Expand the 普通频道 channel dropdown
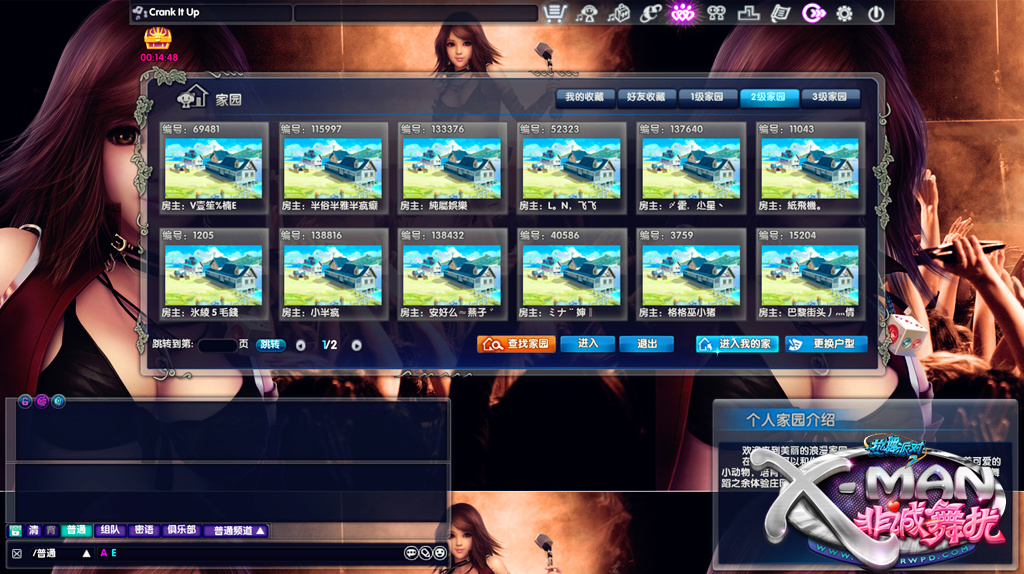Screen dimensions: 1024x574 [238, 531]
